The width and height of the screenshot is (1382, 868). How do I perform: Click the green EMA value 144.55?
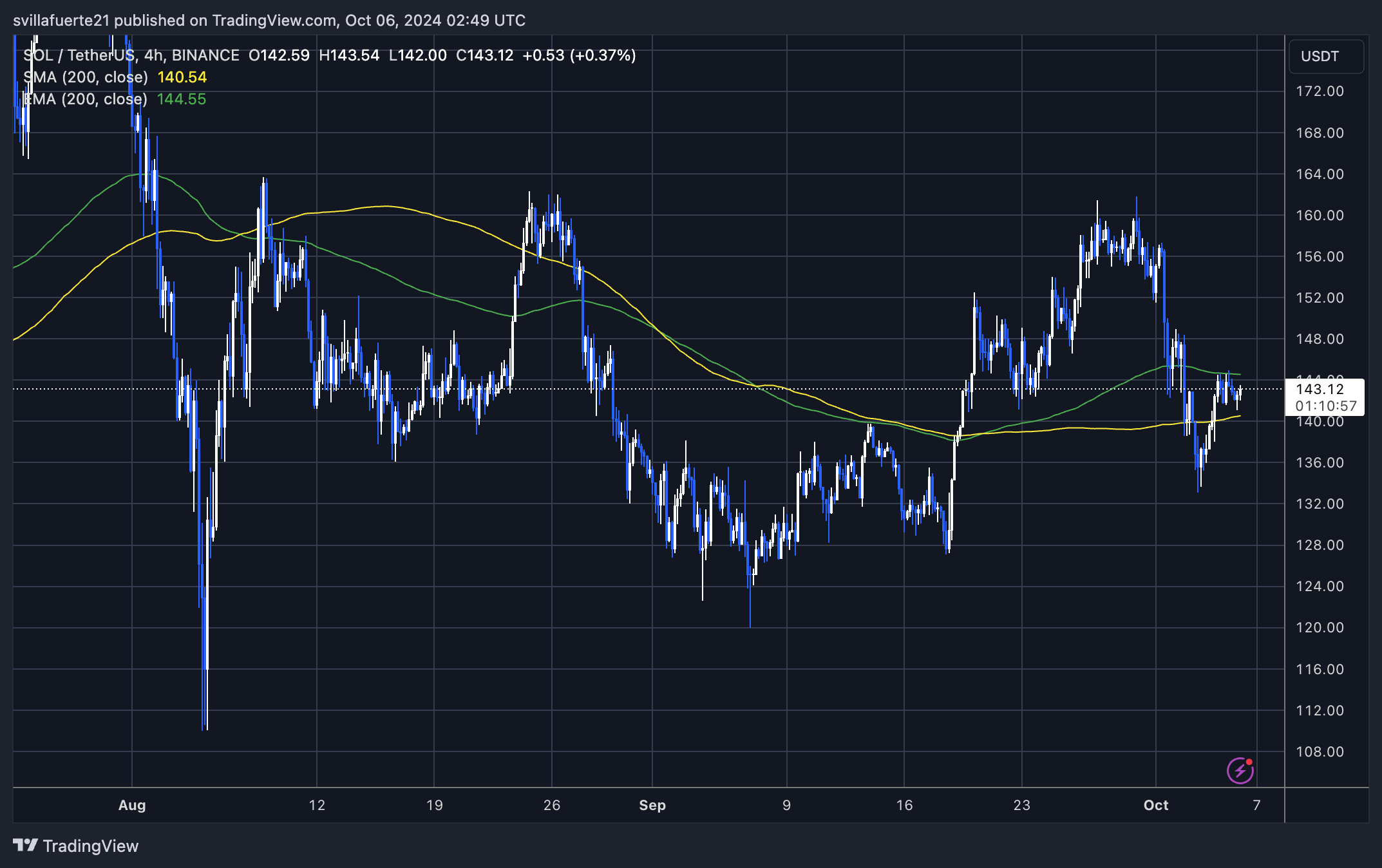(x=182, y=99)
